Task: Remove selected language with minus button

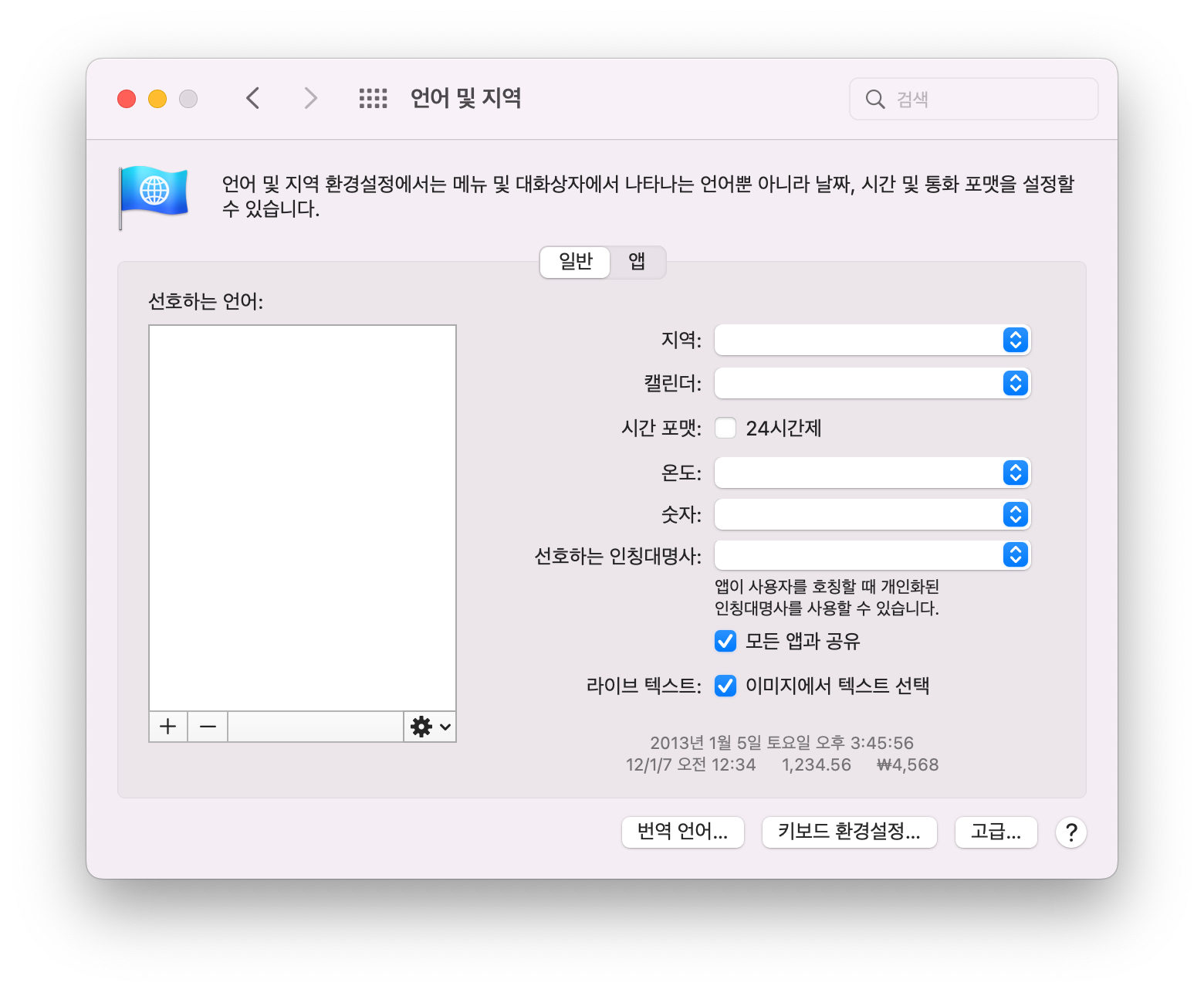Action: tap(208, 727)
